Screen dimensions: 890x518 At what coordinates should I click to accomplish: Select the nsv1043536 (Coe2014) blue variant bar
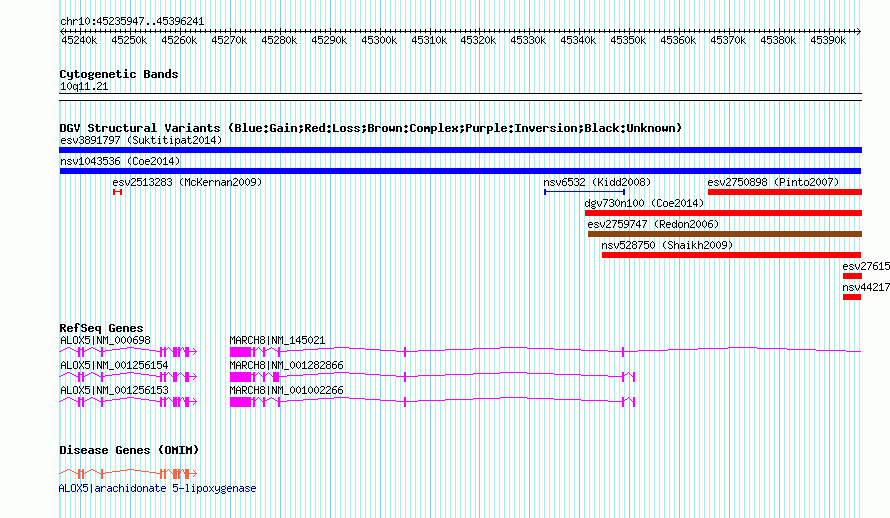[x=460, y=171]
